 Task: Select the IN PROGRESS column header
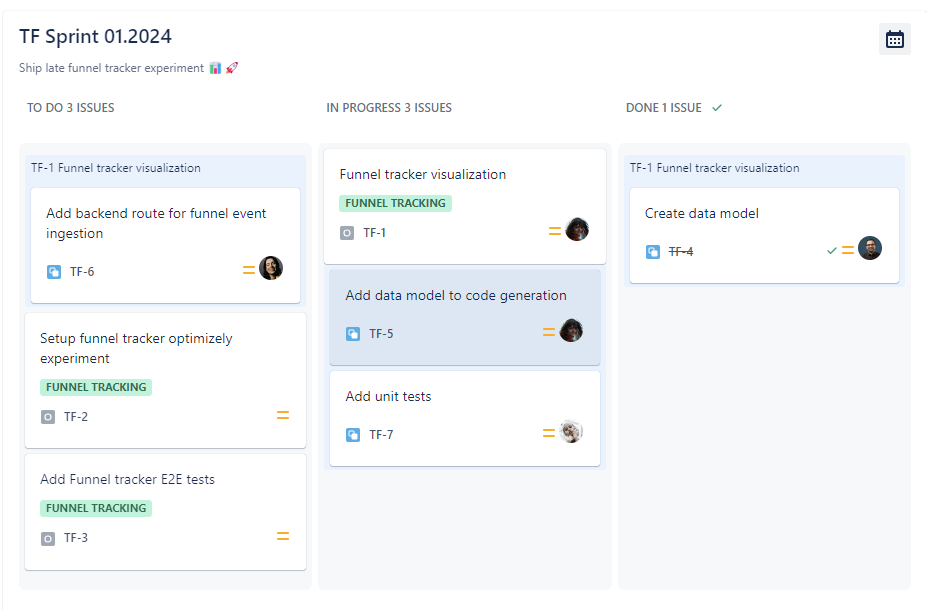click(x=389, y=108)
